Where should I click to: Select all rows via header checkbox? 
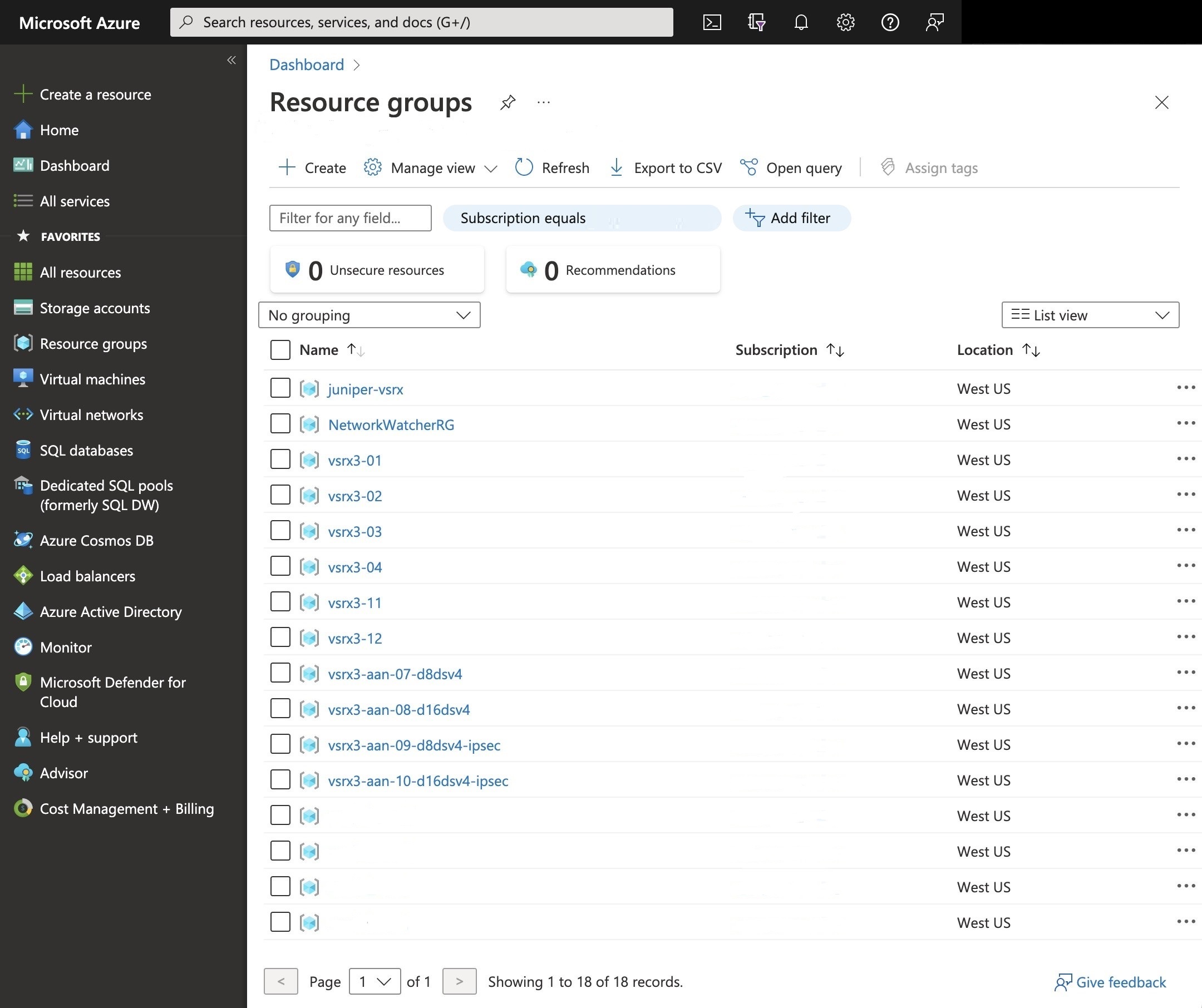click(x=280, y=349)
